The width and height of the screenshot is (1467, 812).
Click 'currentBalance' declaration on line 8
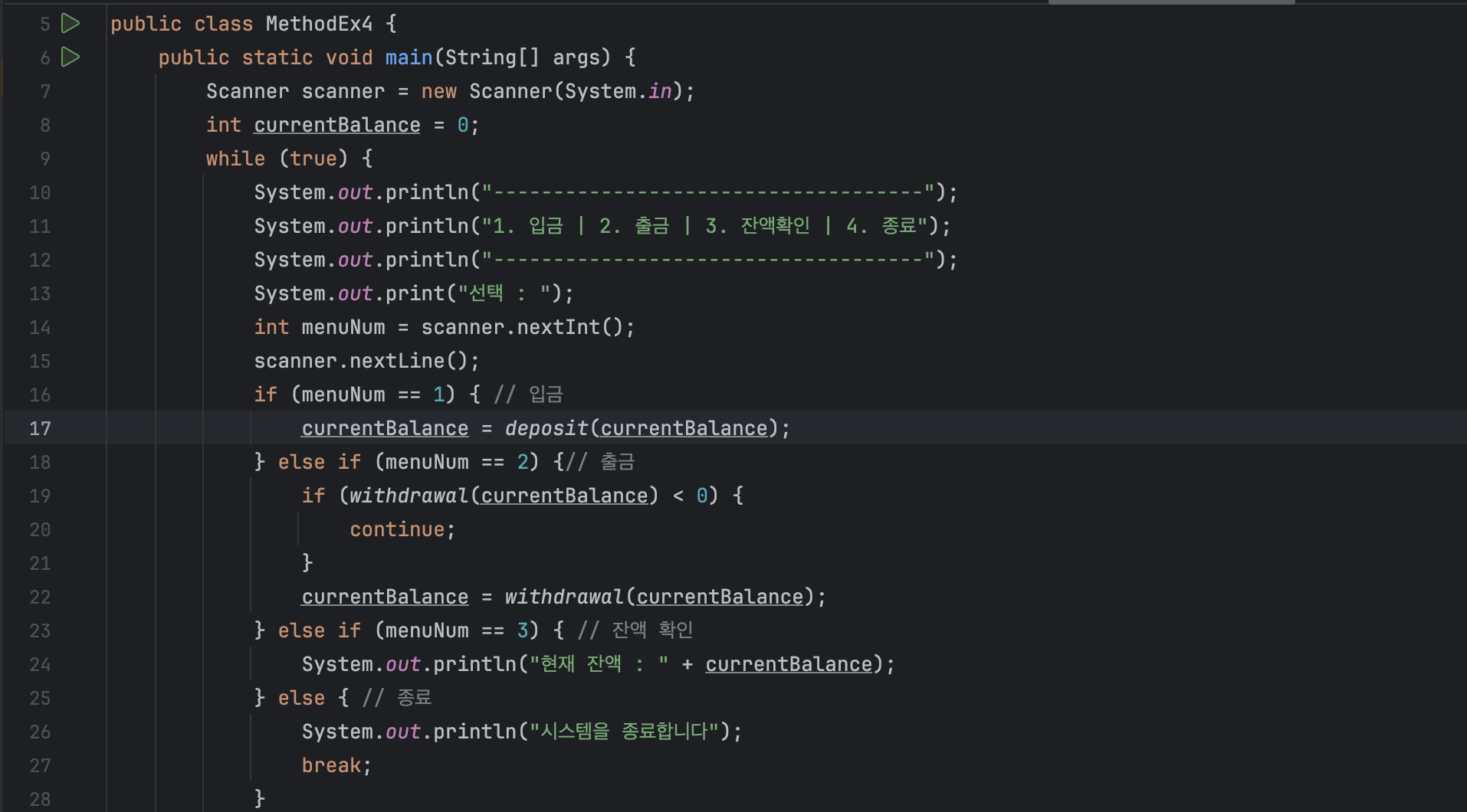tap(337, 125)
